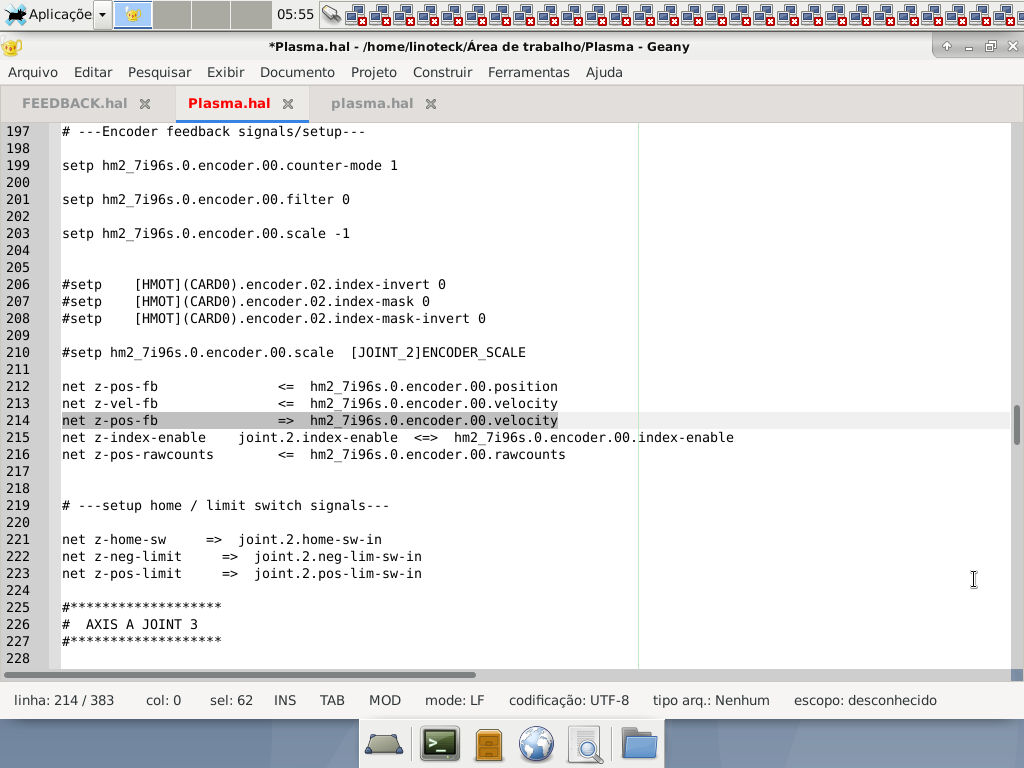Expand the dropdown arrow beside Aplicação

point(103,14)
